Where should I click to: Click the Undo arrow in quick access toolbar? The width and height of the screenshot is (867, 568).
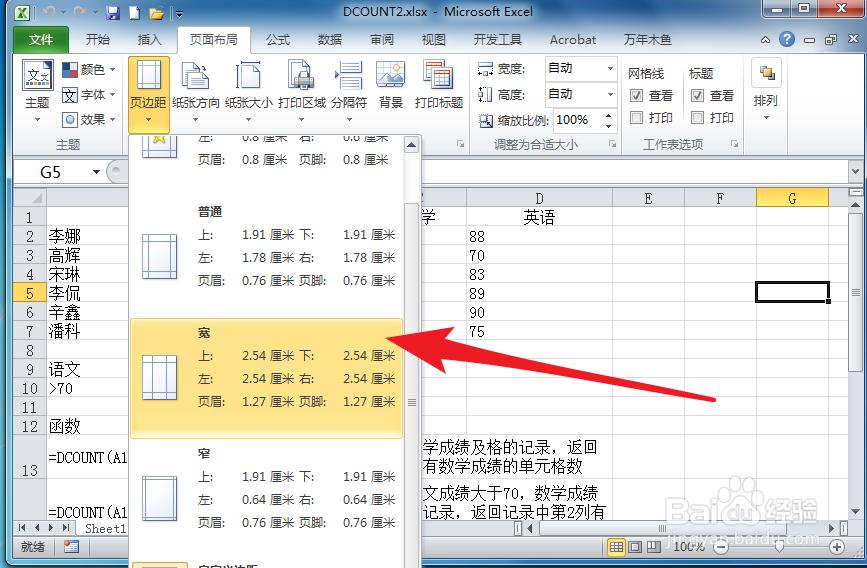(49, 12)
